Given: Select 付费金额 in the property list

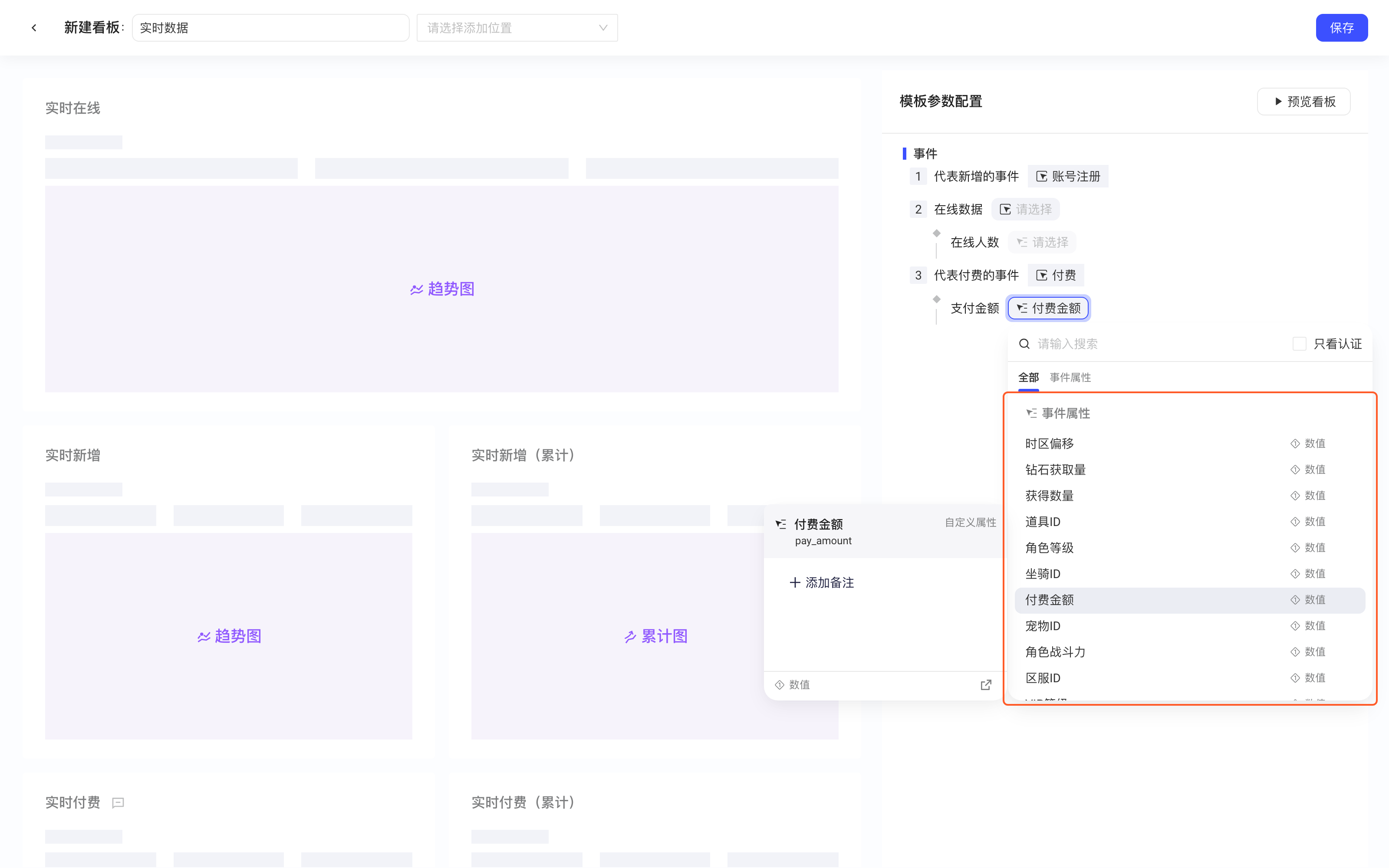Looking at the screenshot, I should click(1190, 600).
